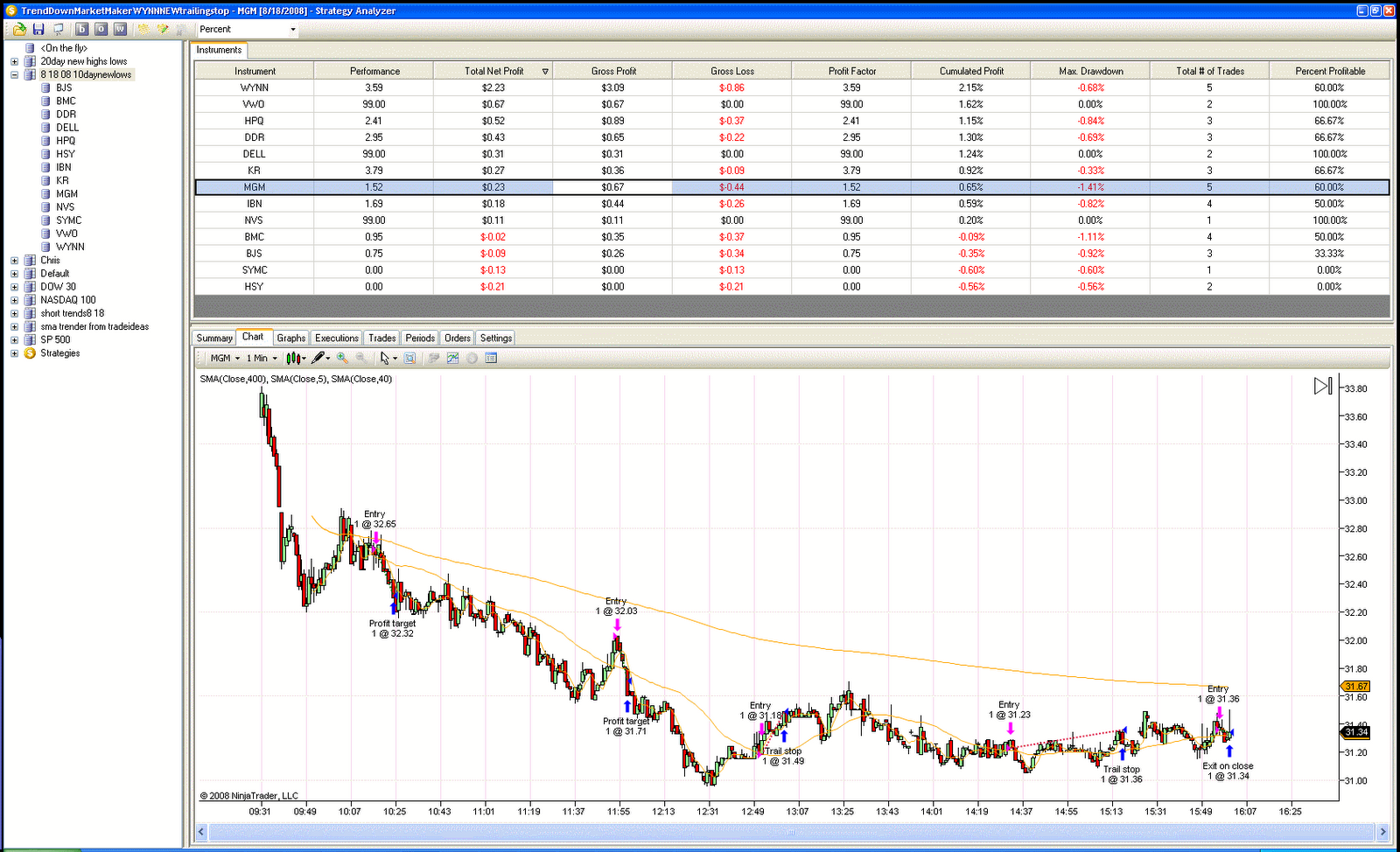Image resolution: width=1400 pixels, height=852 pixels.
Task: Select the drawing pen tool
Action: point(318,358)
